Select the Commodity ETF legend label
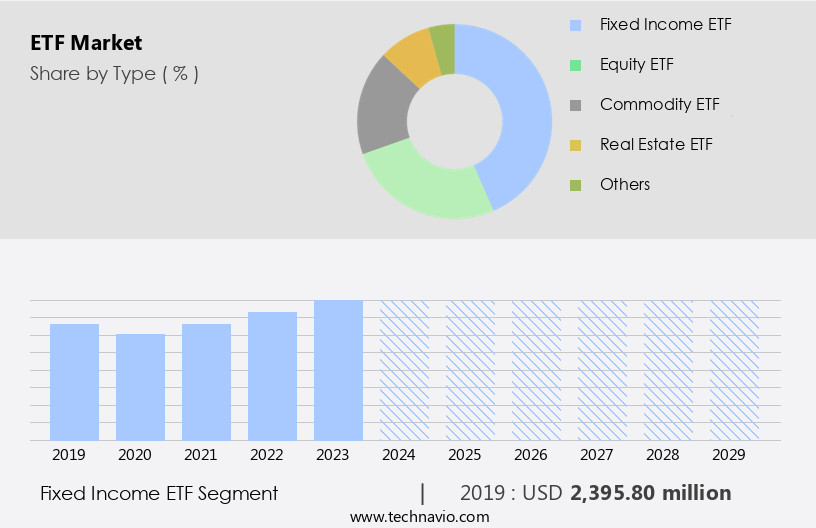816x528 pixels. point(659,105)
